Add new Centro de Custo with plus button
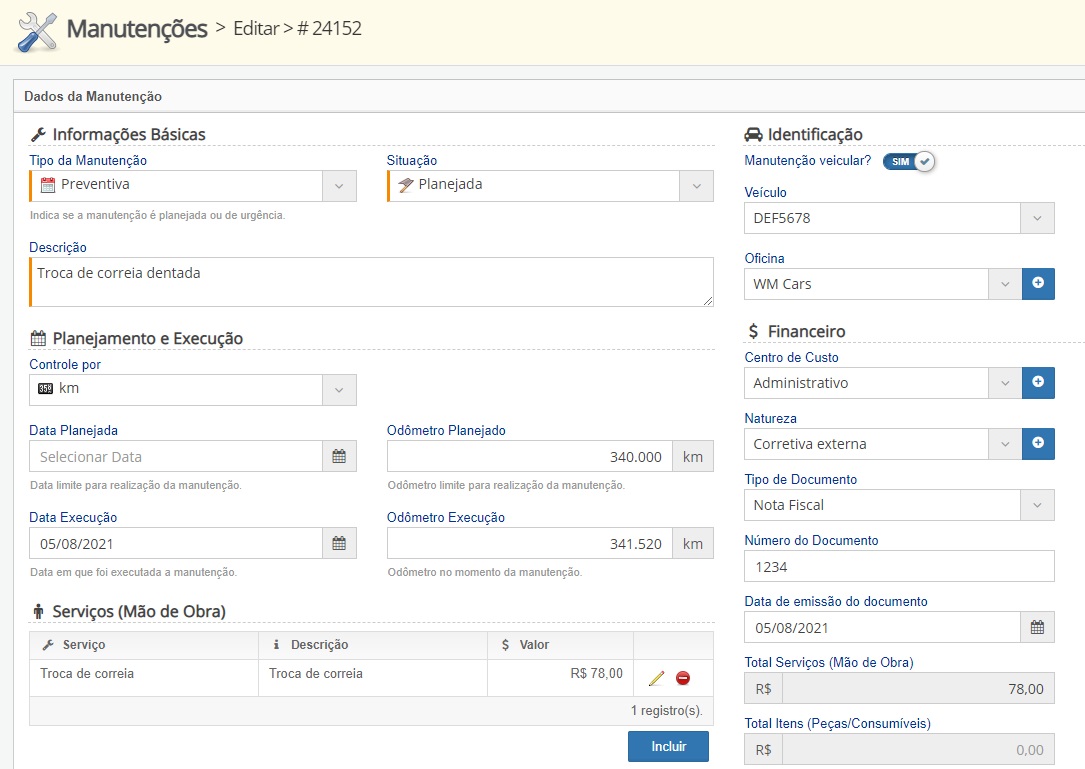 pos(1037,382)
